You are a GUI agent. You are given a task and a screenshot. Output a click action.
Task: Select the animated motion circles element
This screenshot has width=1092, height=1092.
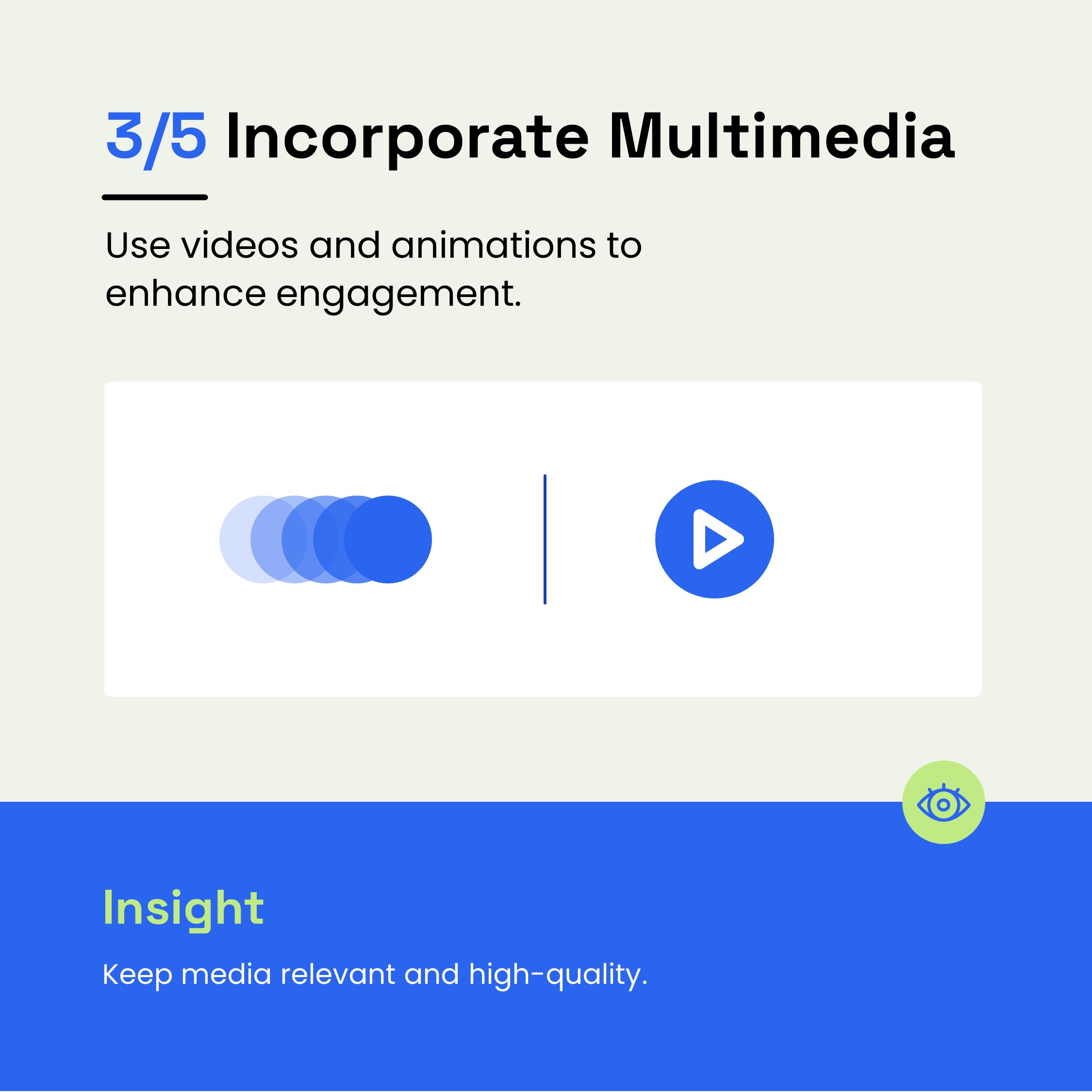pyautogui.click(x=324, y=537)
